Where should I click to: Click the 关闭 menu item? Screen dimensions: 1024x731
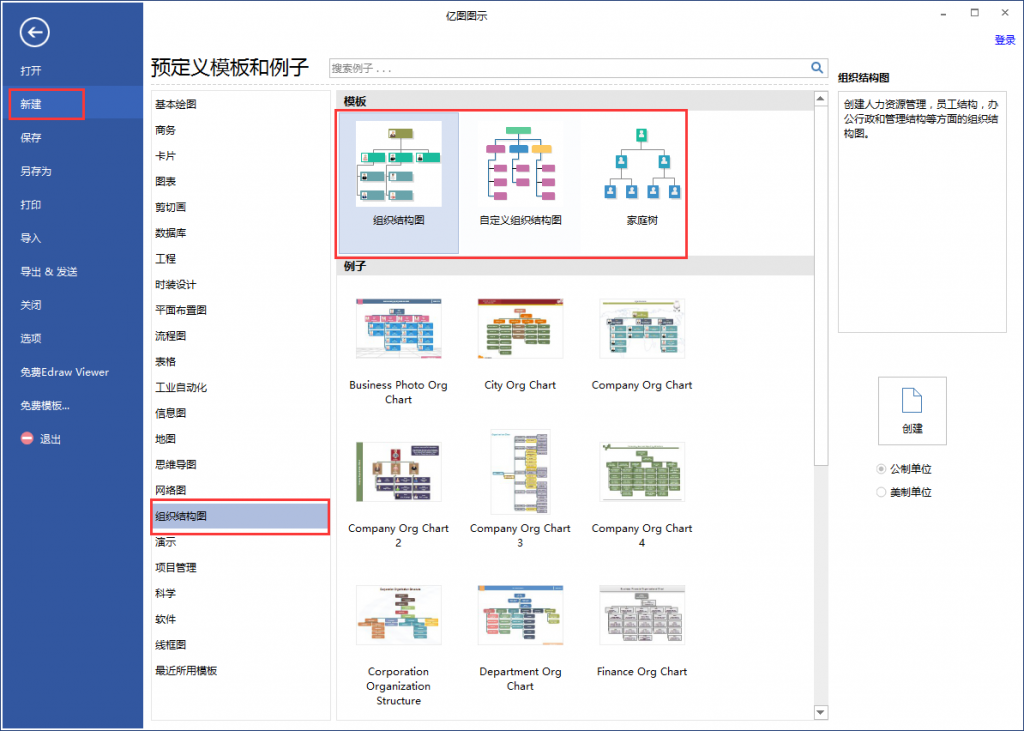click(x=31, y=305)
